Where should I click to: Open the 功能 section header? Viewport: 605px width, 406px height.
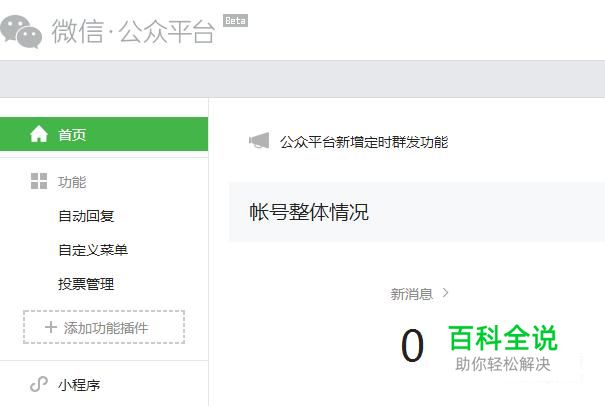point(72,182)
